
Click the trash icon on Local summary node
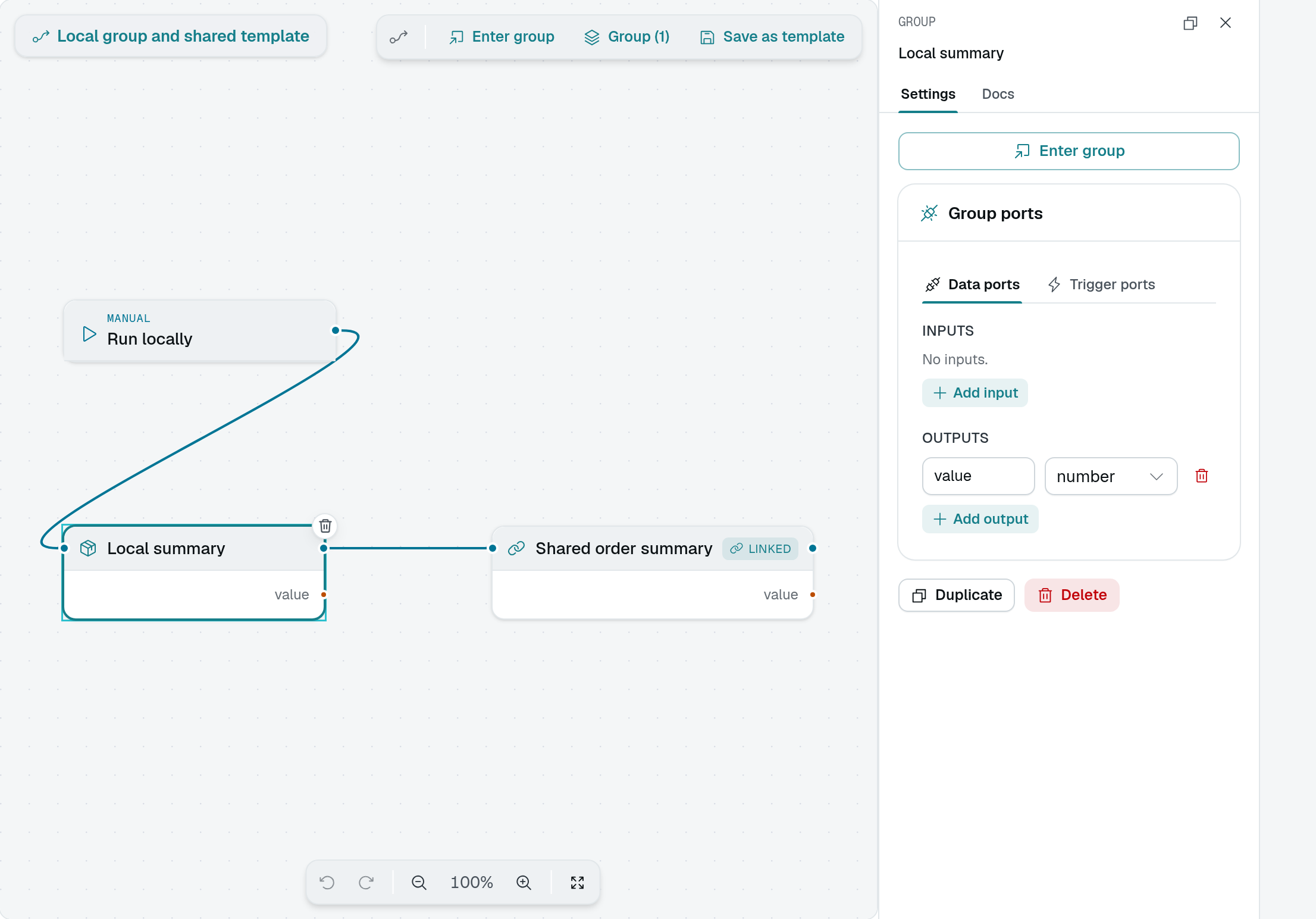click(x=325, y=526)
